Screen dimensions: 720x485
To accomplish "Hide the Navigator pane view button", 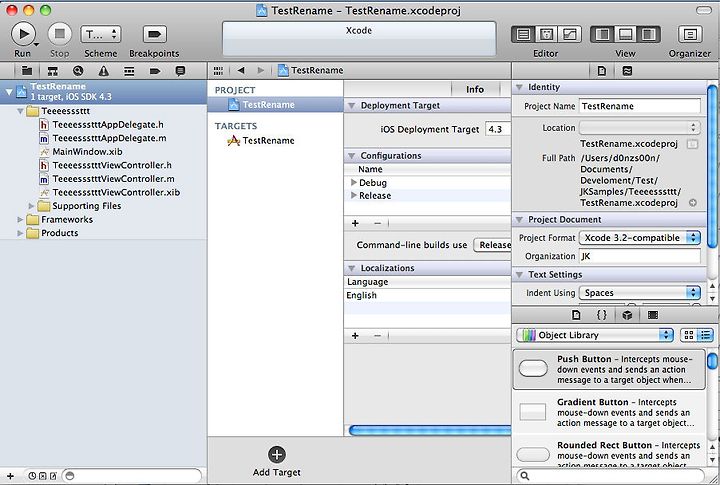I will click(x=602, y=34).
